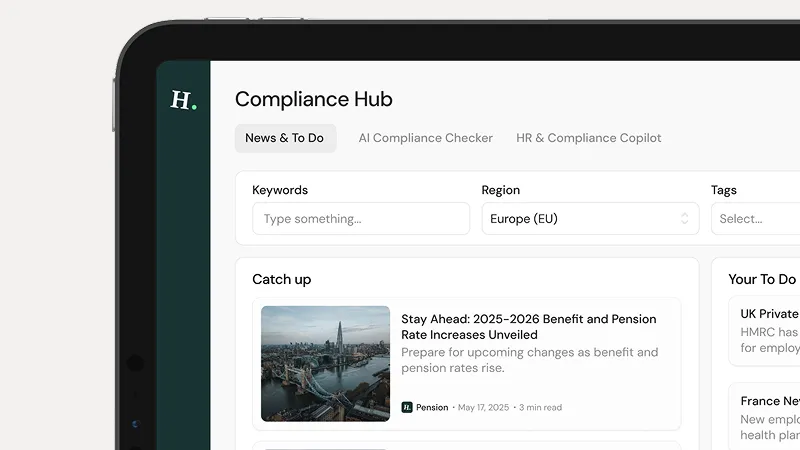Click the Your To Do section heading

[x=761, y=280]
